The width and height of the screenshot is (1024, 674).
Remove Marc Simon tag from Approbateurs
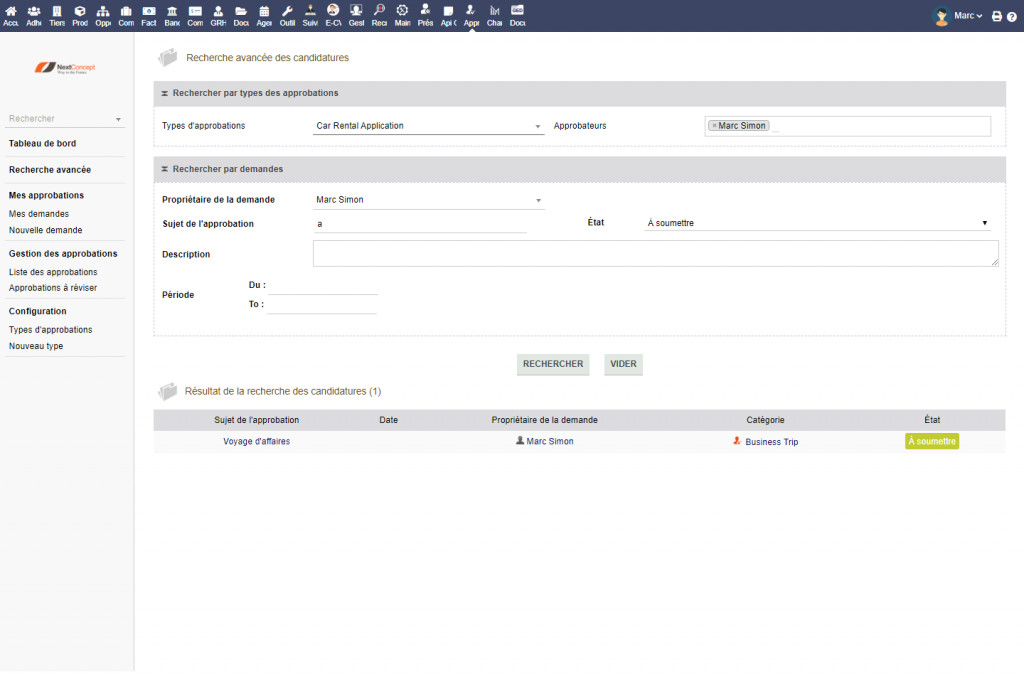click(714, 126)
